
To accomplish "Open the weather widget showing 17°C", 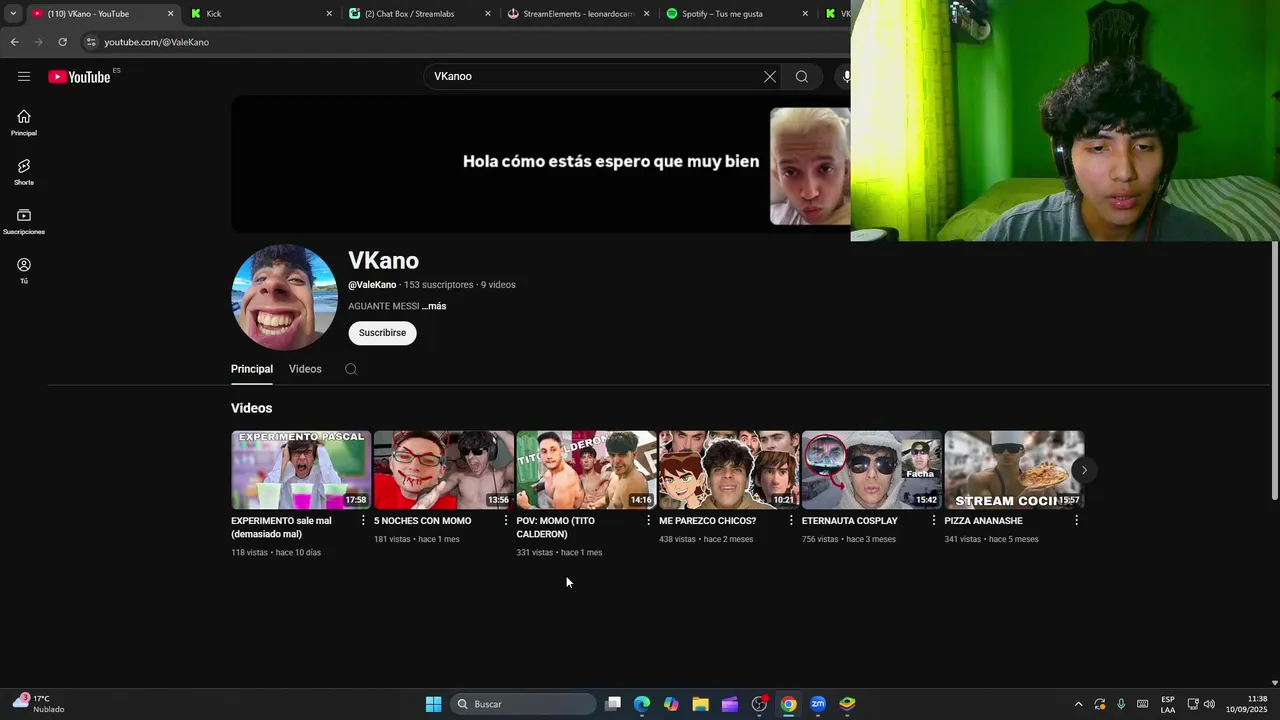I will (40, 704).
